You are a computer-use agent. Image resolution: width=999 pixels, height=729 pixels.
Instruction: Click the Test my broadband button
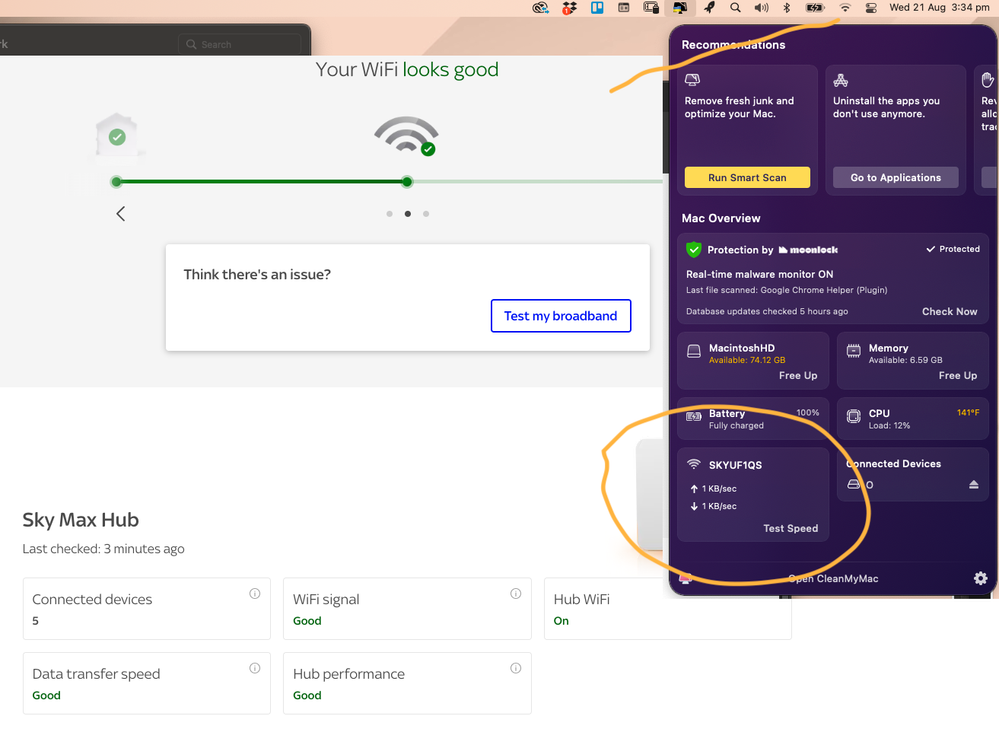tap(560, 316)
